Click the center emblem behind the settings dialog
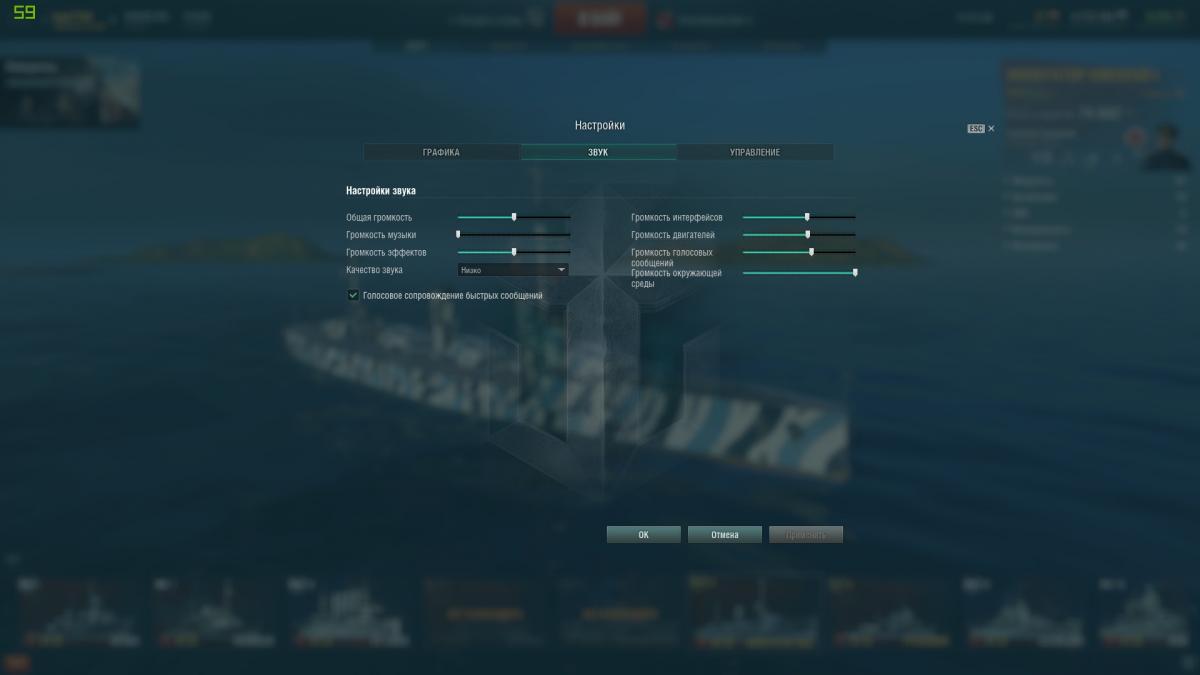The width and height of the screenshot is (1200, 675). [599, 340]
